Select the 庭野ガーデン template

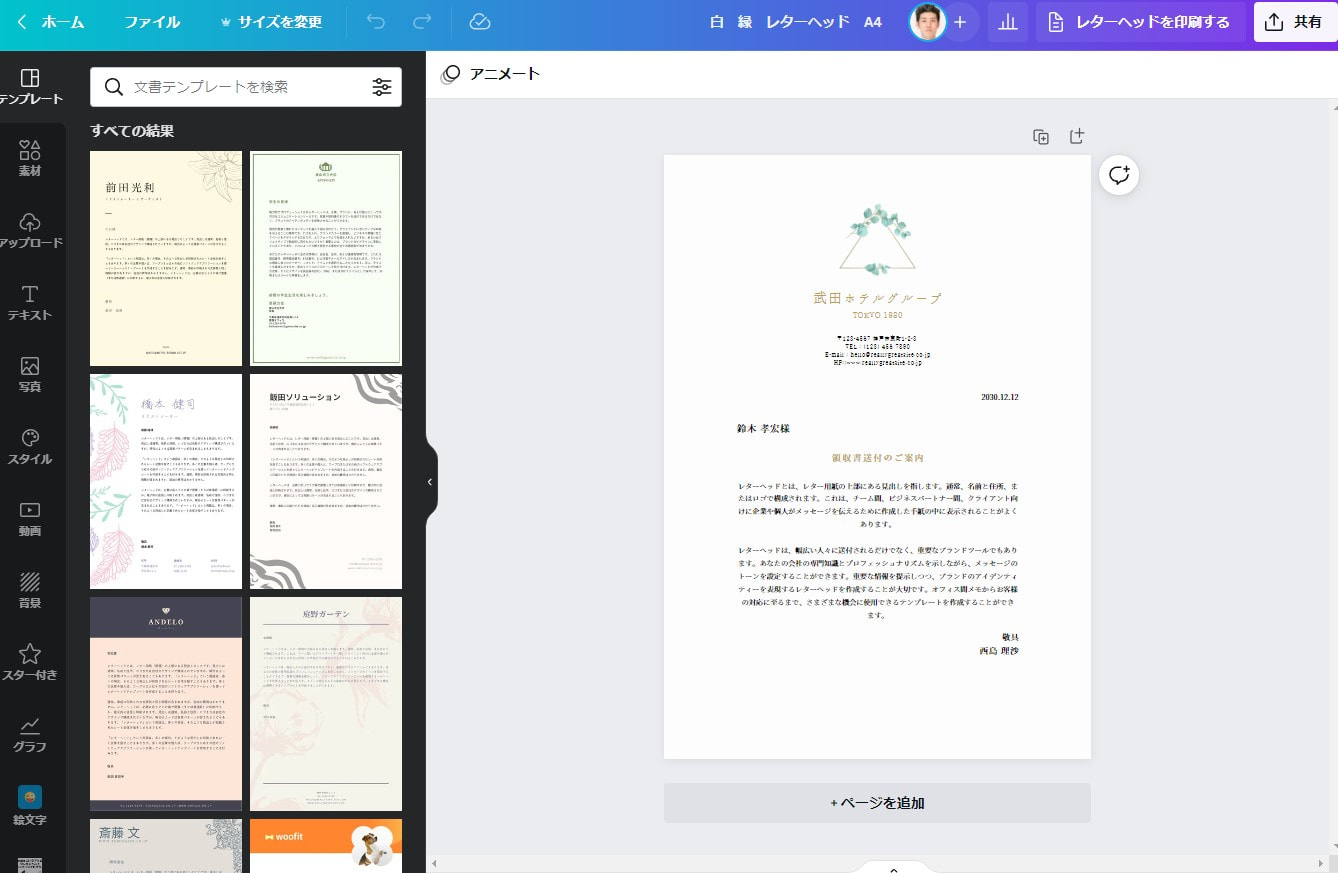326,704
